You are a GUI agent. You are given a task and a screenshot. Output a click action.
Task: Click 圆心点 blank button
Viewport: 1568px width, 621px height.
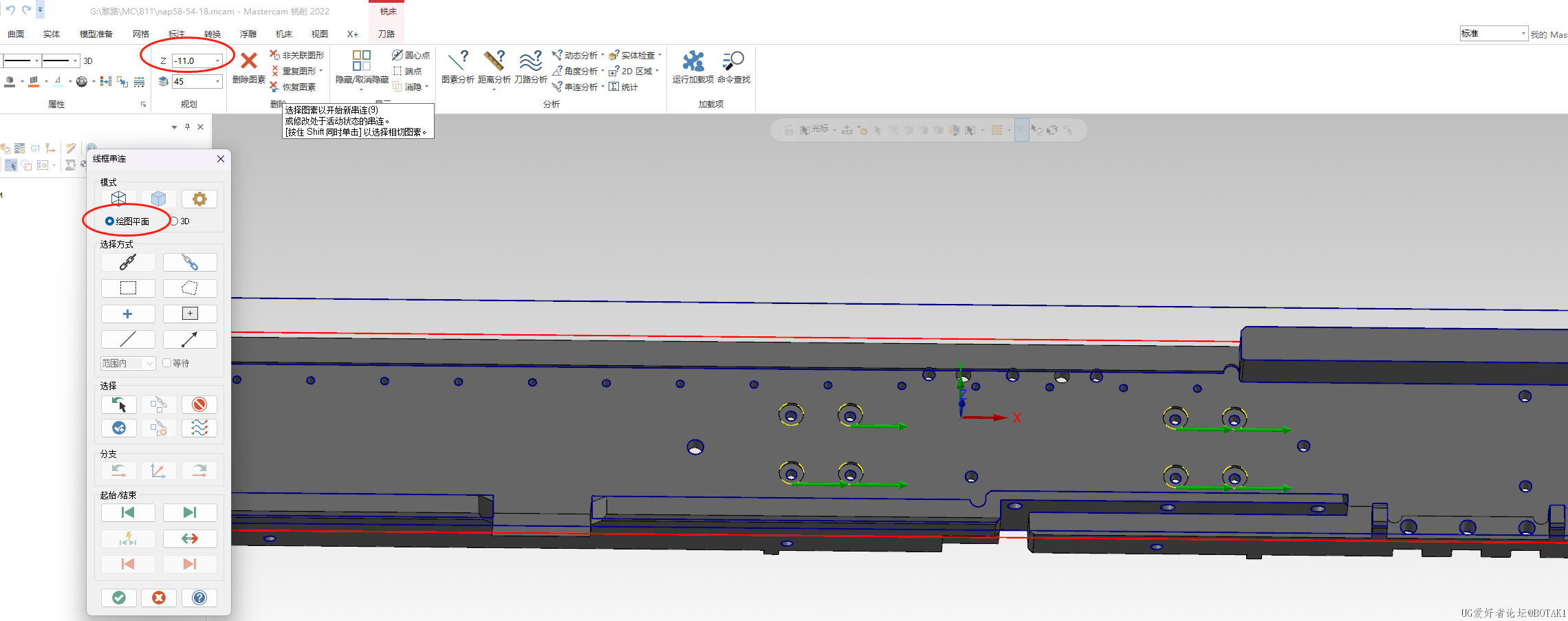pos(411,55)
